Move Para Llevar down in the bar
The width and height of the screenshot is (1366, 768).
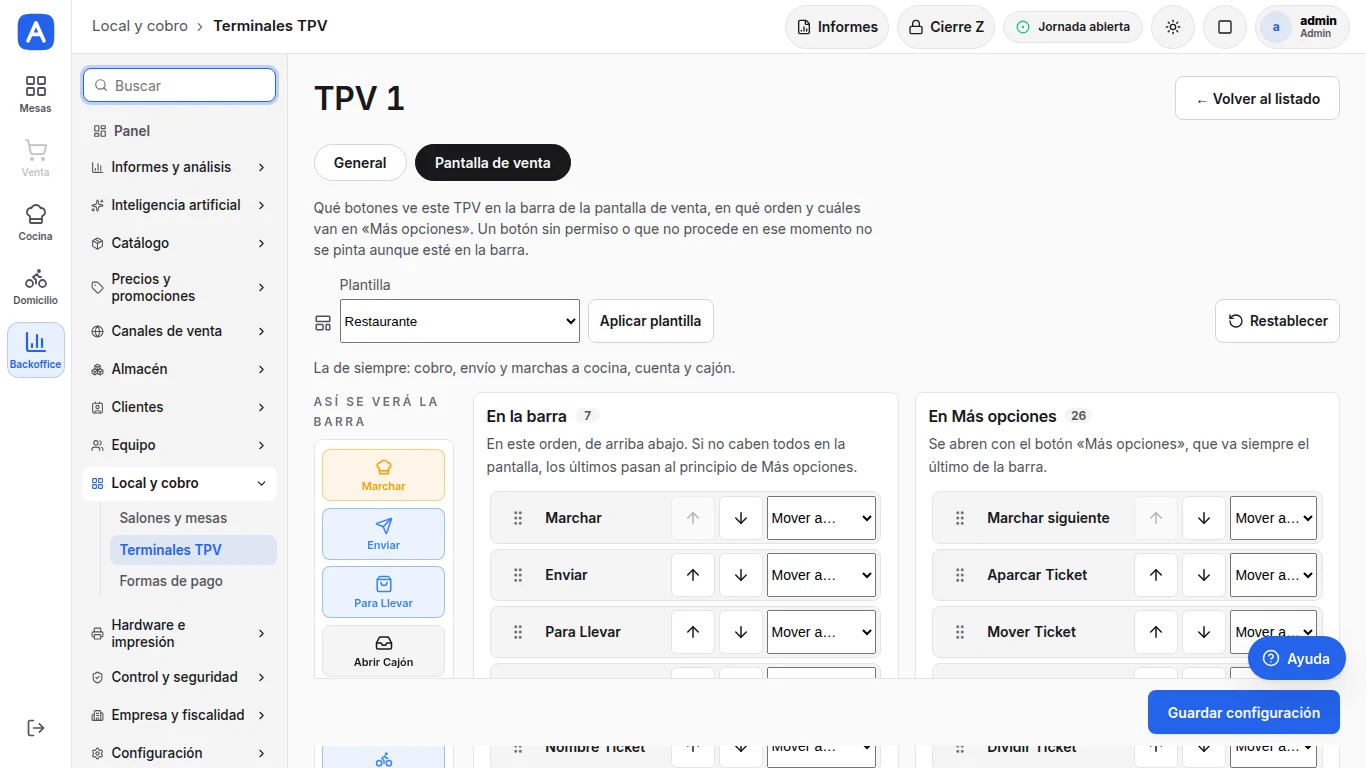click(x=741, y=632)
